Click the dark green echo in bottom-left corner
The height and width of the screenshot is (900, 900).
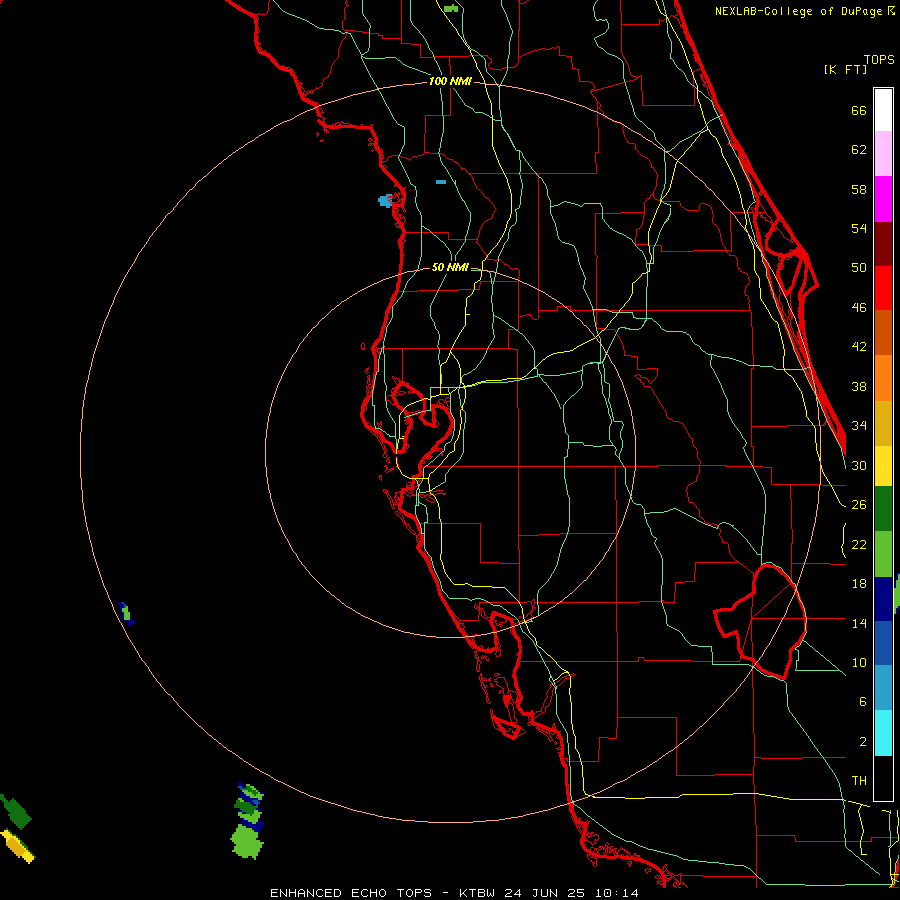pyautogui.click(x=15, y=811)
